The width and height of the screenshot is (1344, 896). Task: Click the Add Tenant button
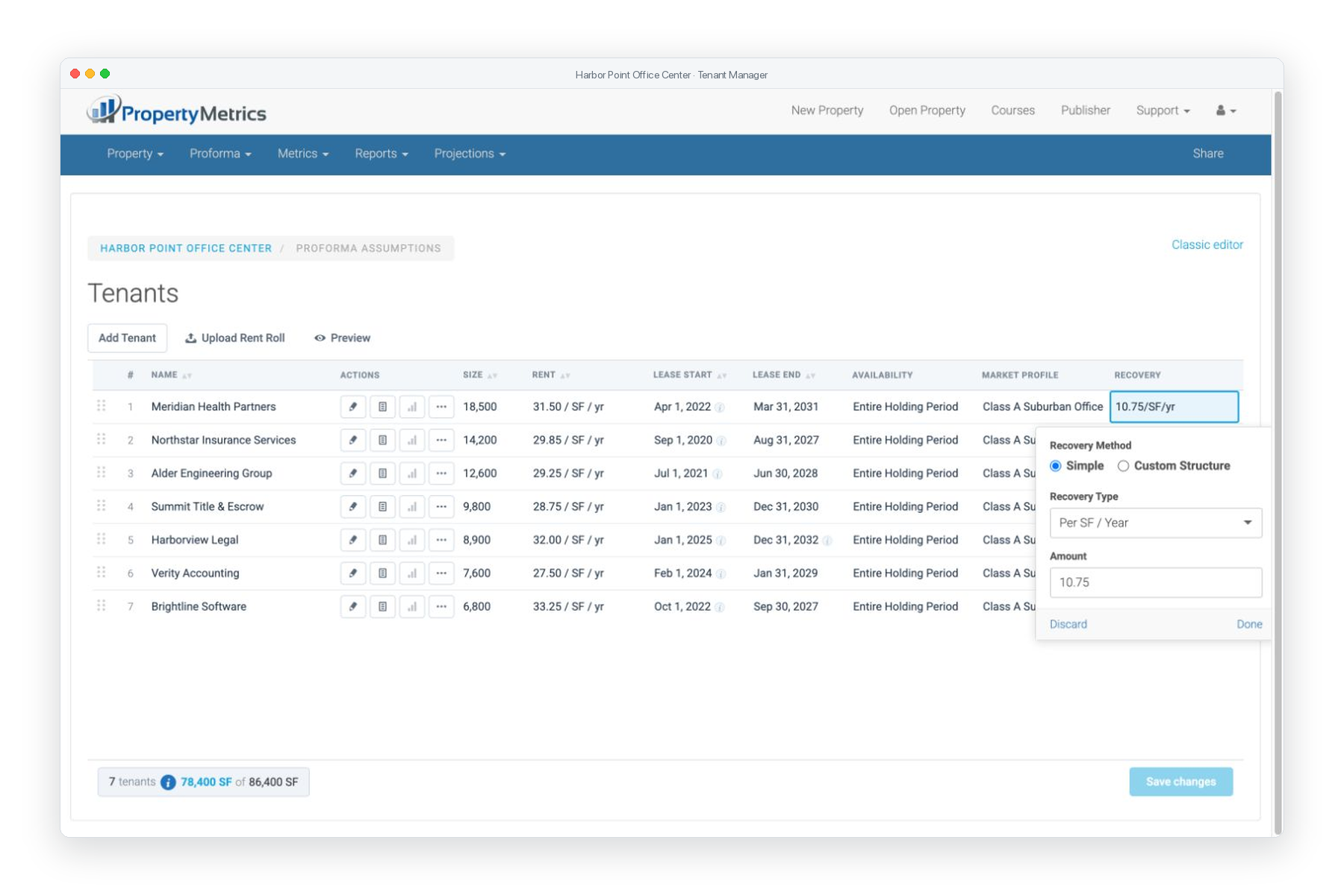tap(127, 338)
